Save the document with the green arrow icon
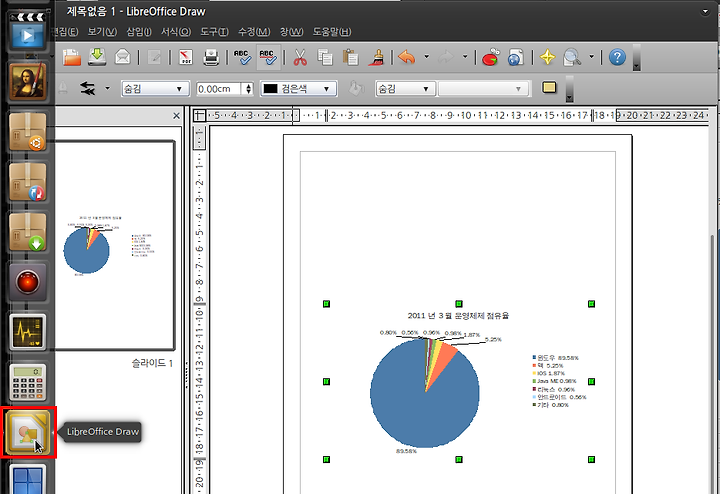 97,57
